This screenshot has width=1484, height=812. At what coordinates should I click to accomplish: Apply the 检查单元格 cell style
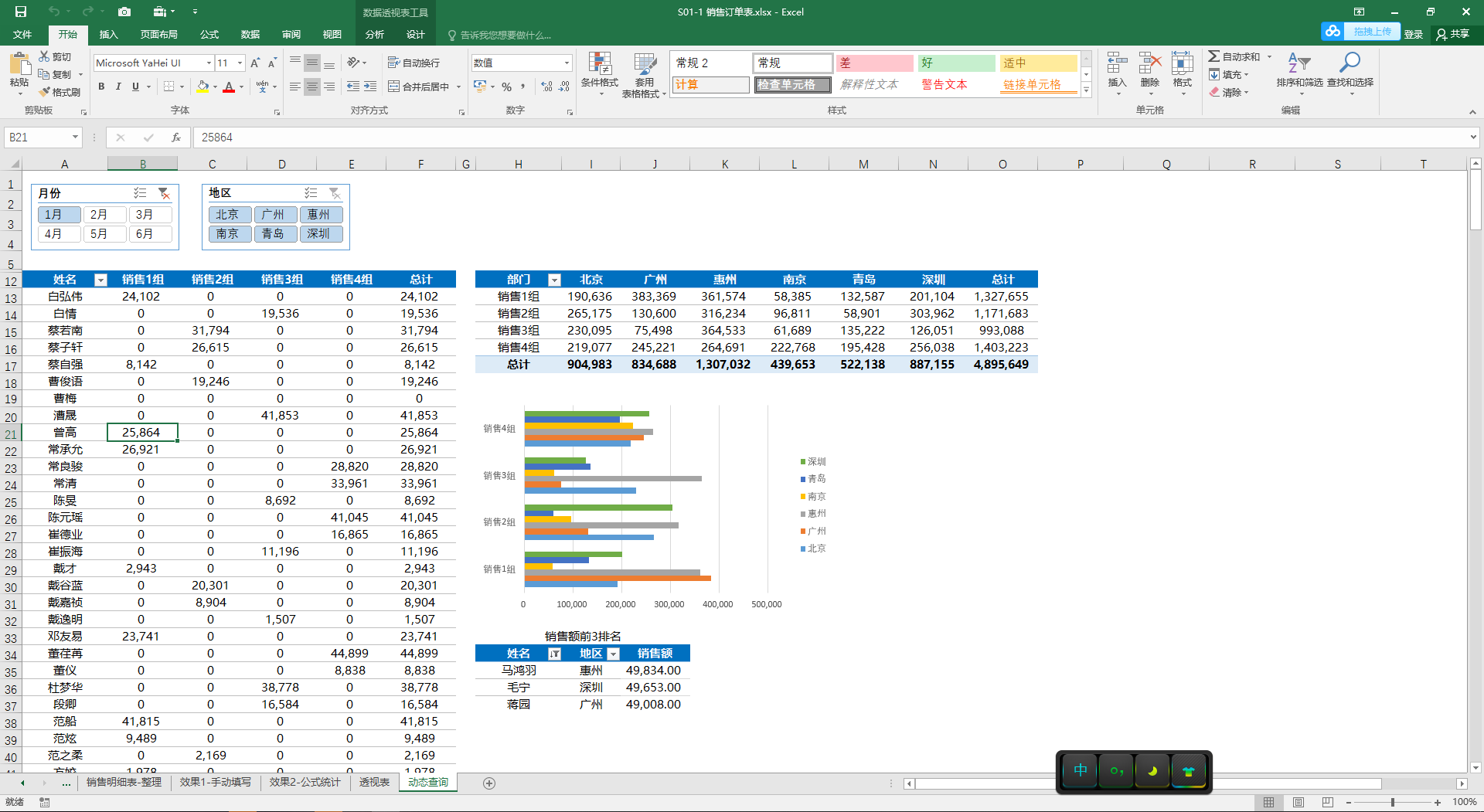[x=792, y=85]
